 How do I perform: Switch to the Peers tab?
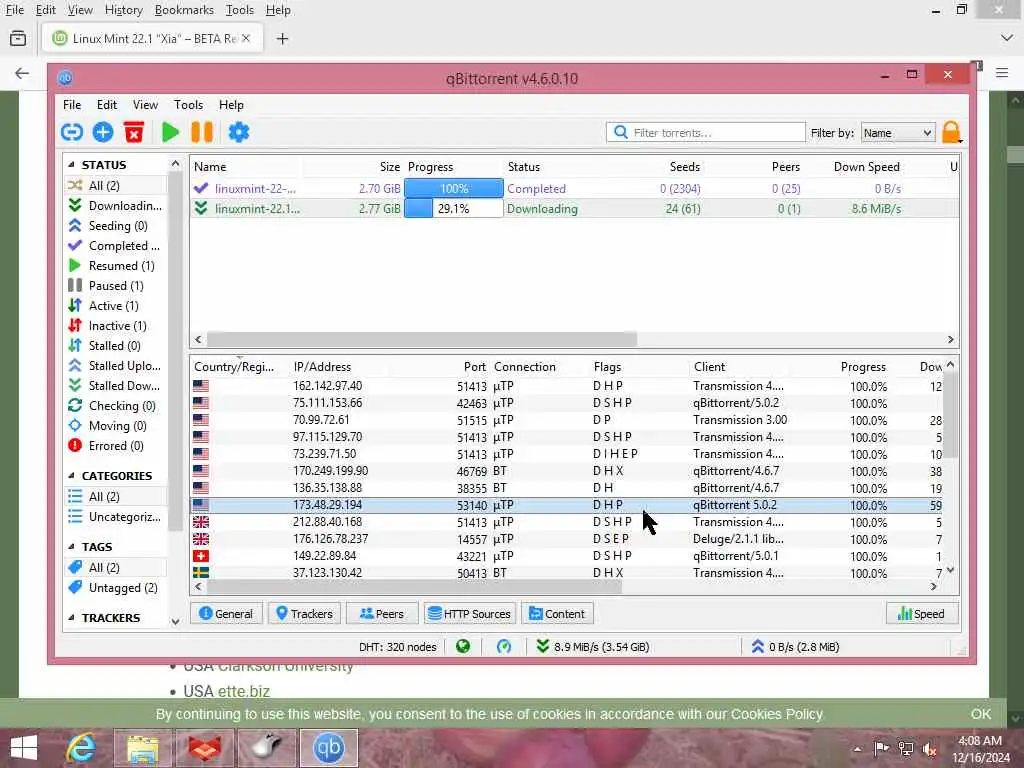coord(382,614)
